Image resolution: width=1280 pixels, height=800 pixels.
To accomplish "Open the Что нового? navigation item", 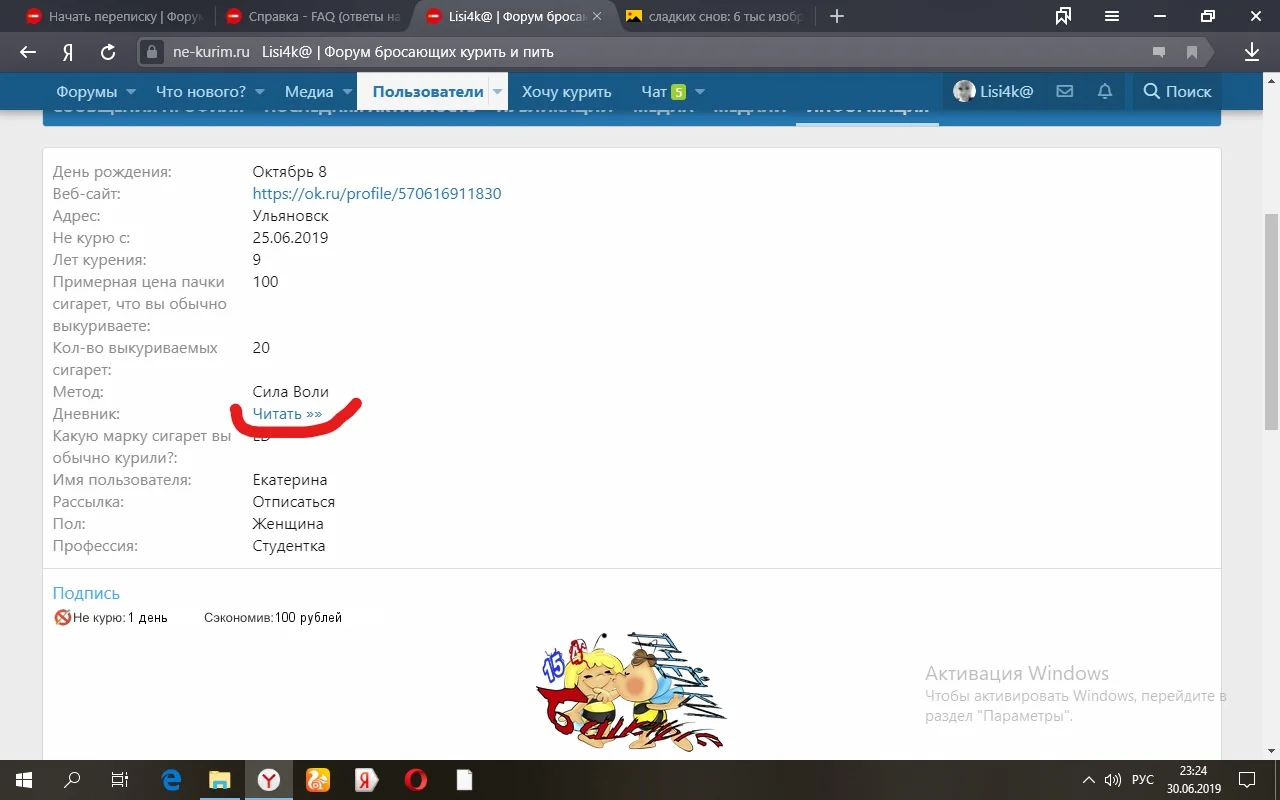I will coord(201,91).
